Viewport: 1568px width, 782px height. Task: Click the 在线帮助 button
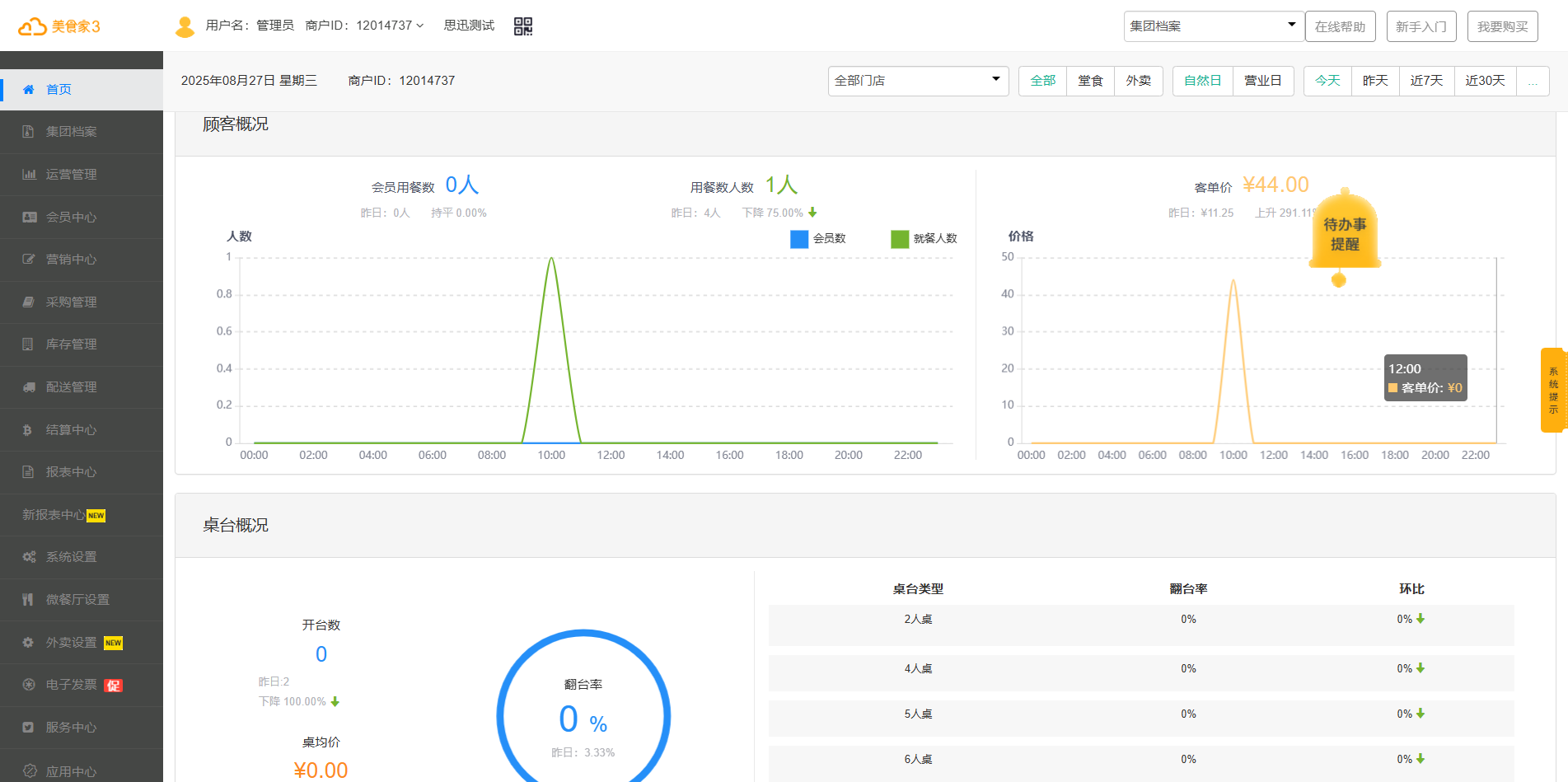(1339, 26)
